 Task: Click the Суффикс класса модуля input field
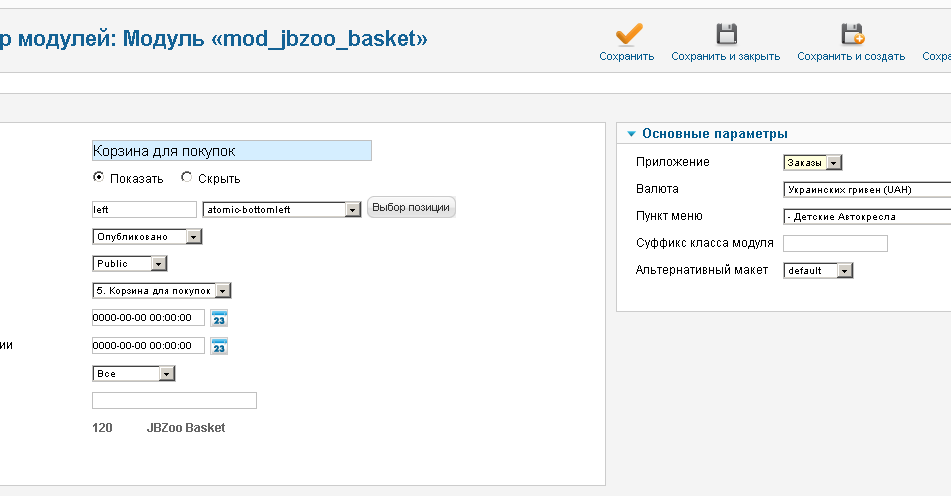835,243
